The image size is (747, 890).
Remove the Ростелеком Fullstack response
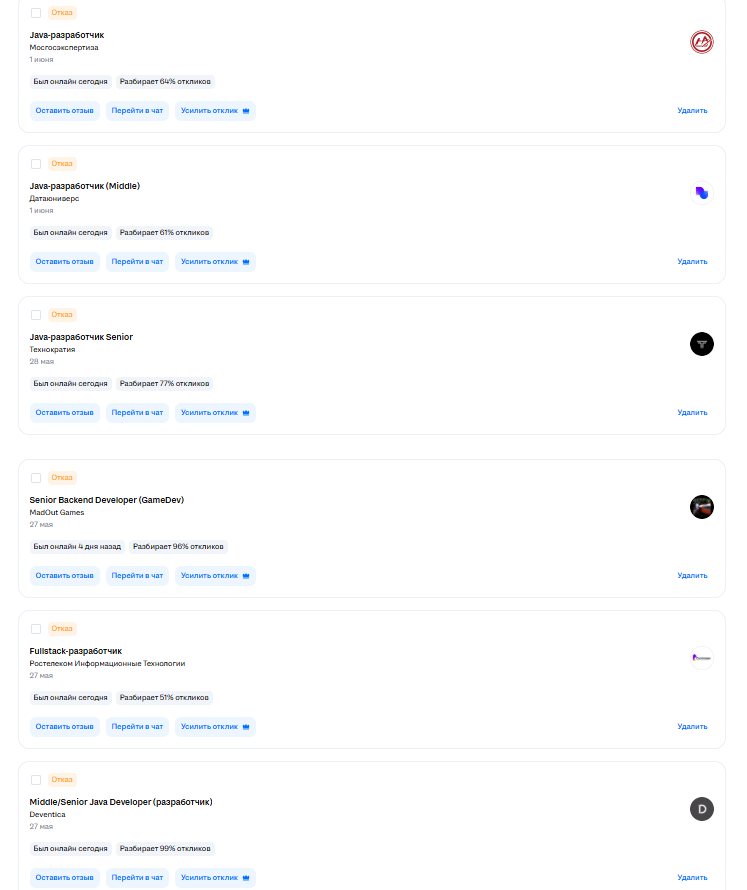(692, 727)
